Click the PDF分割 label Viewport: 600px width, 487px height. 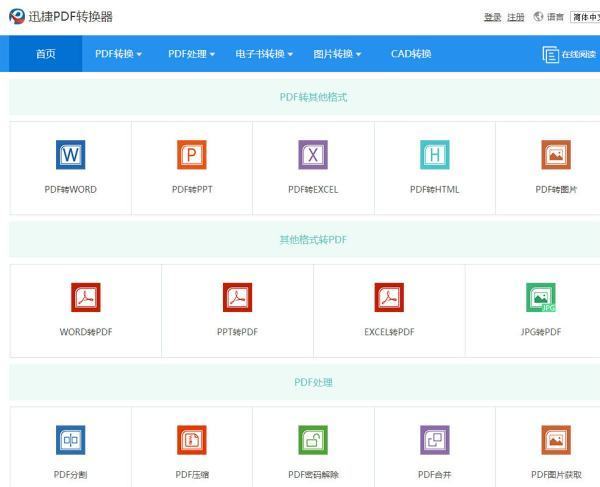click(70, 474)
